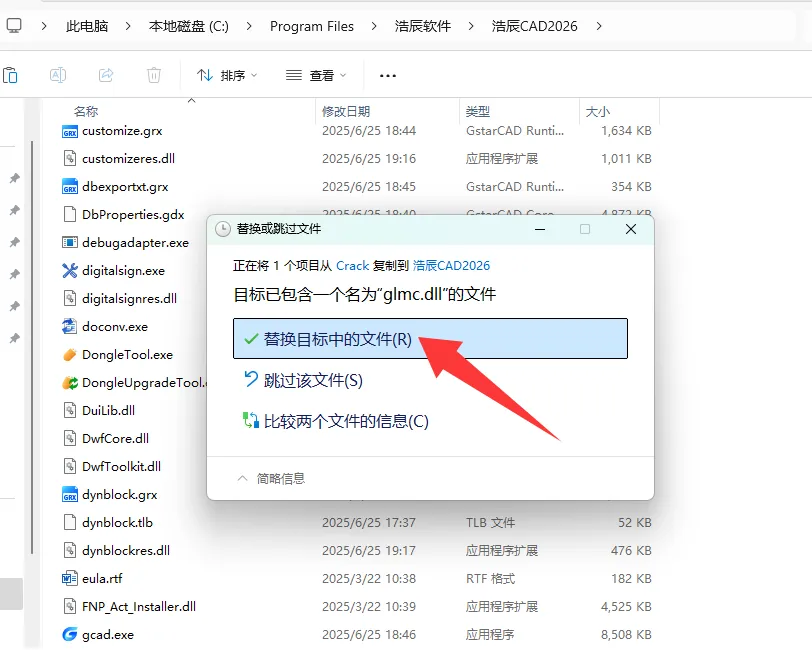Image resolution: width=812 pixels, height=654 pixels.
Task: Click the 8,508 KB size cell
Action: (x=626, y=634)
